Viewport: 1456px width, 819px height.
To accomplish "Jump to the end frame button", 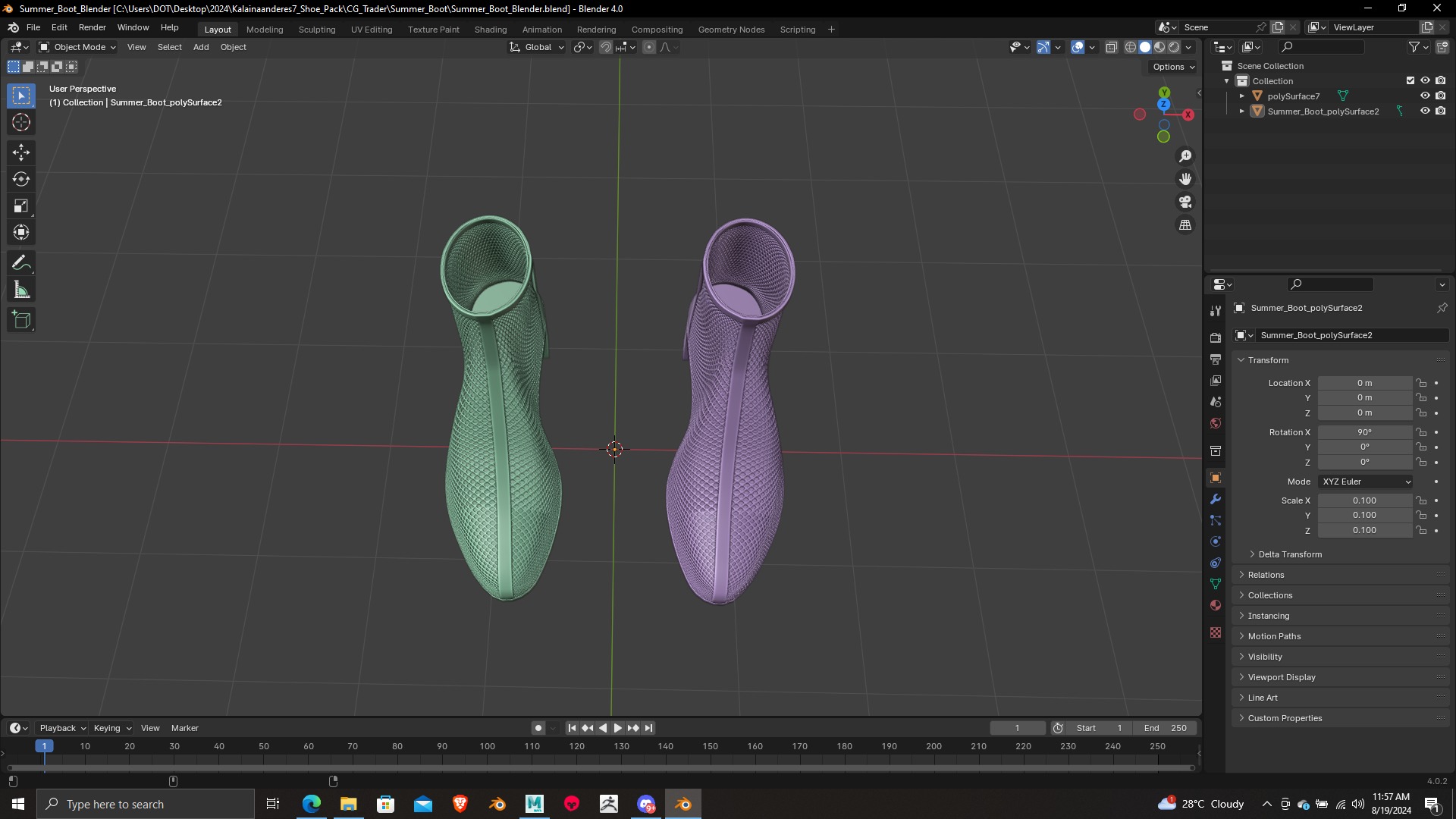I will 648,728.
